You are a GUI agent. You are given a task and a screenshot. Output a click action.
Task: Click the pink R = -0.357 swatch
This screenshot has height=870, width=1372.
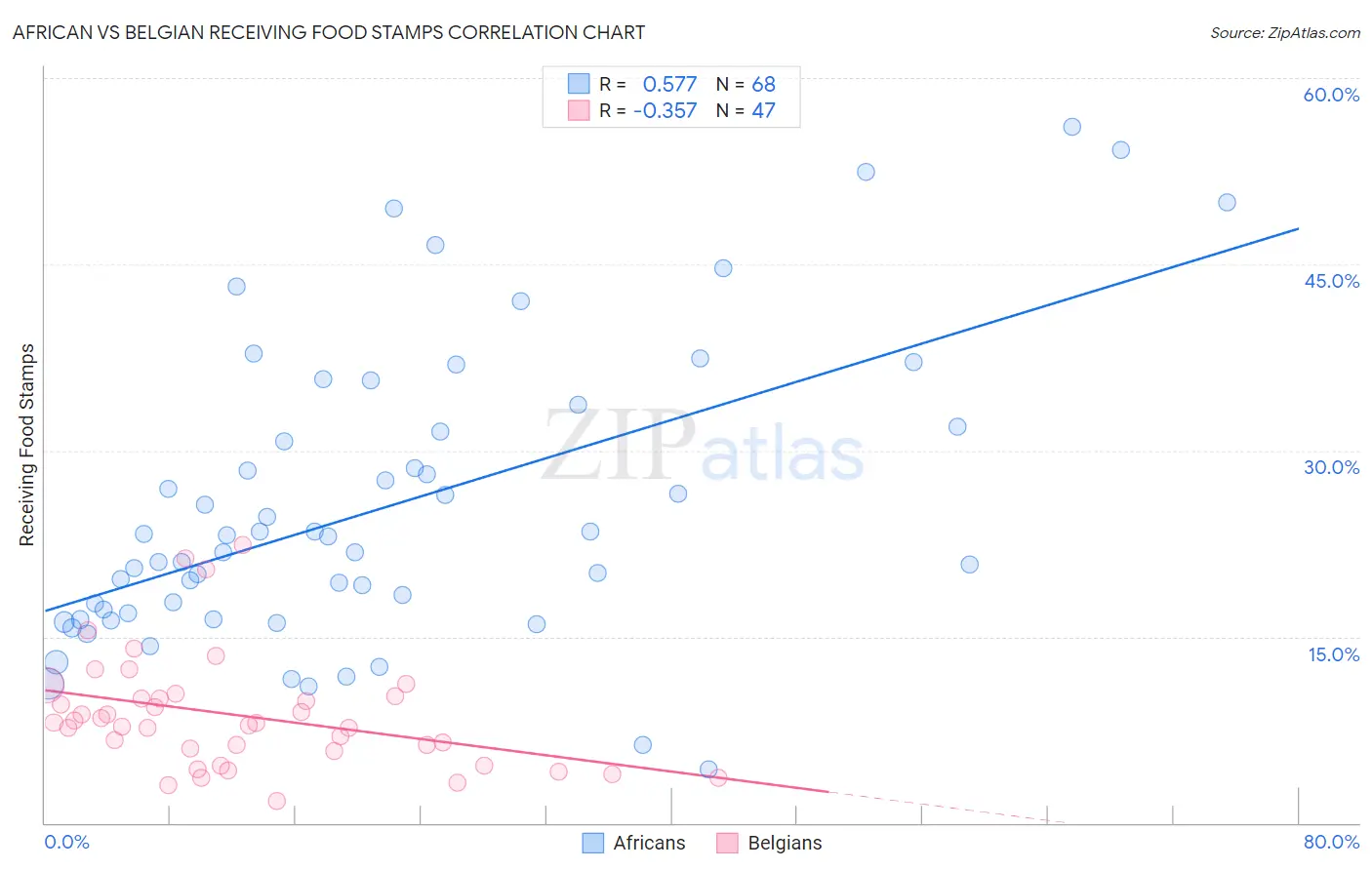point(579,110)
